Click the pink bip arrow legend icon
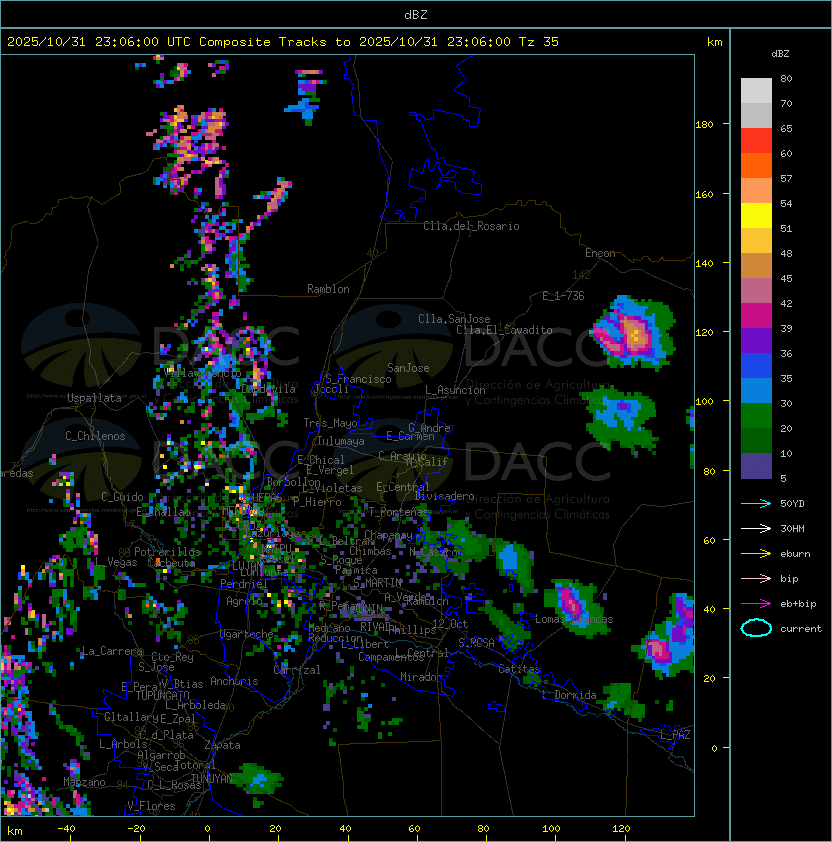 tap(756, 578)
